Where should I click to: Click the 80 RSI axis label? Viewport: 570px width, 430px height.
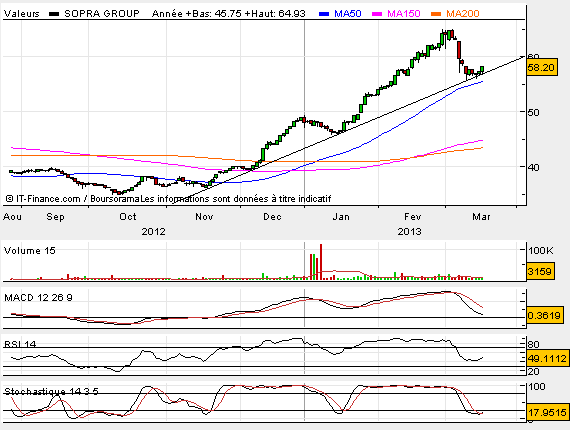(534, 344)
